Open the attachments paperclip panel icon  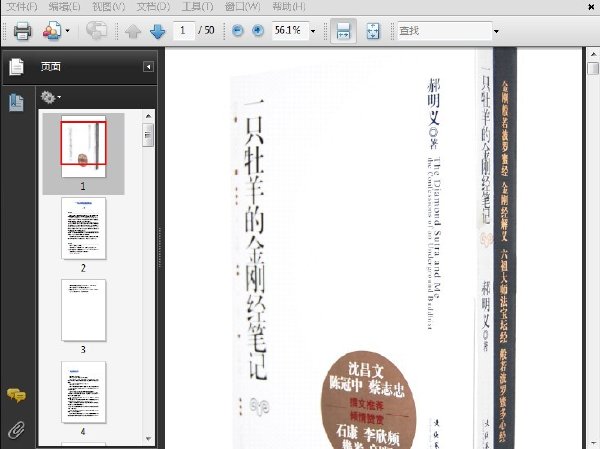click(16, 430)
